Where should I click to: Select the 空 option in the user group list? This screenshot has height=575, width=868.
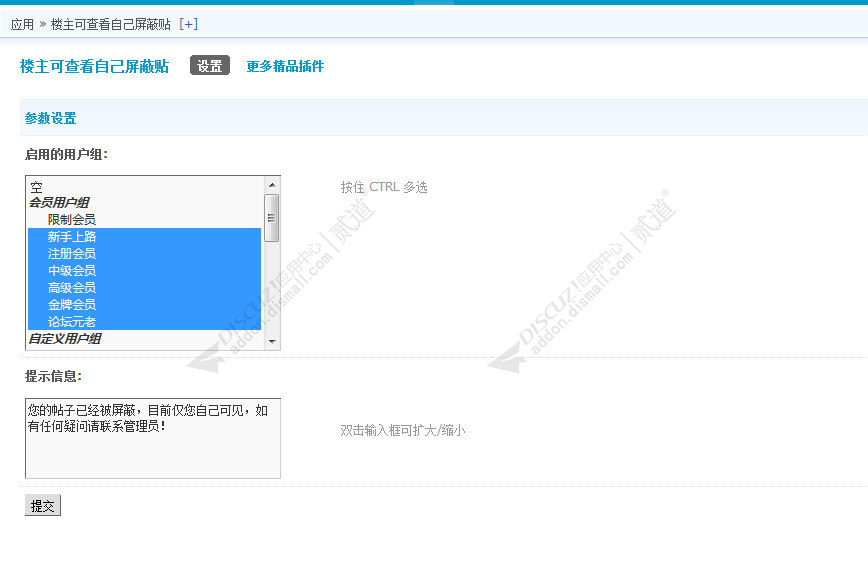[144, 187]
